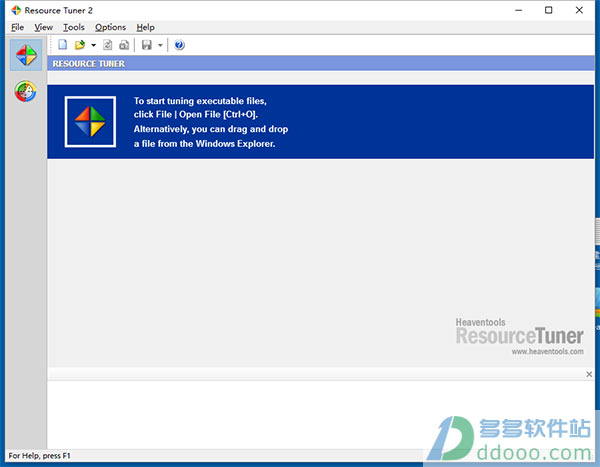Open the File menu
The width and height of the screenshot is (600, 467).
pos(18,27)
